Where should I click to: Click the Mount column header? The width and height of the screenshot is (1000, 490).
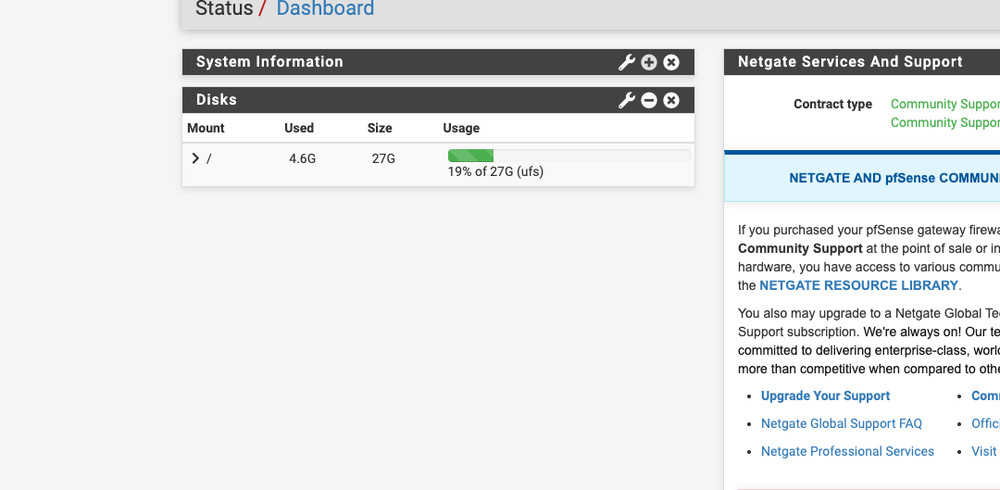pos(206,128)
